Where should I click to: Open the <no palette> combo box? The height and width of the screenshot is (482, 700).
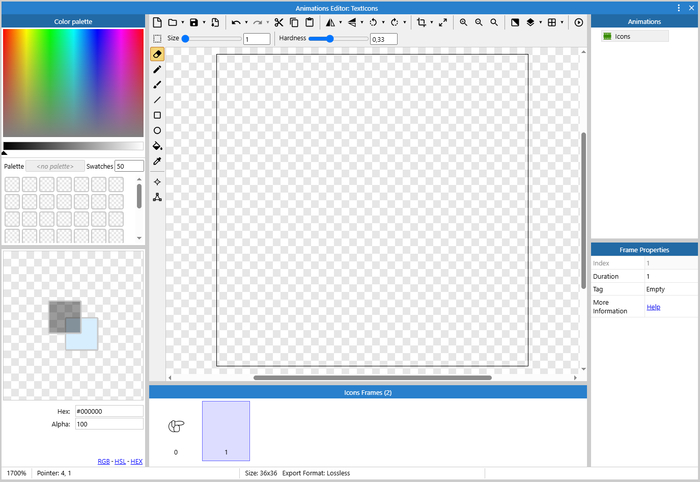coord(54,166)
